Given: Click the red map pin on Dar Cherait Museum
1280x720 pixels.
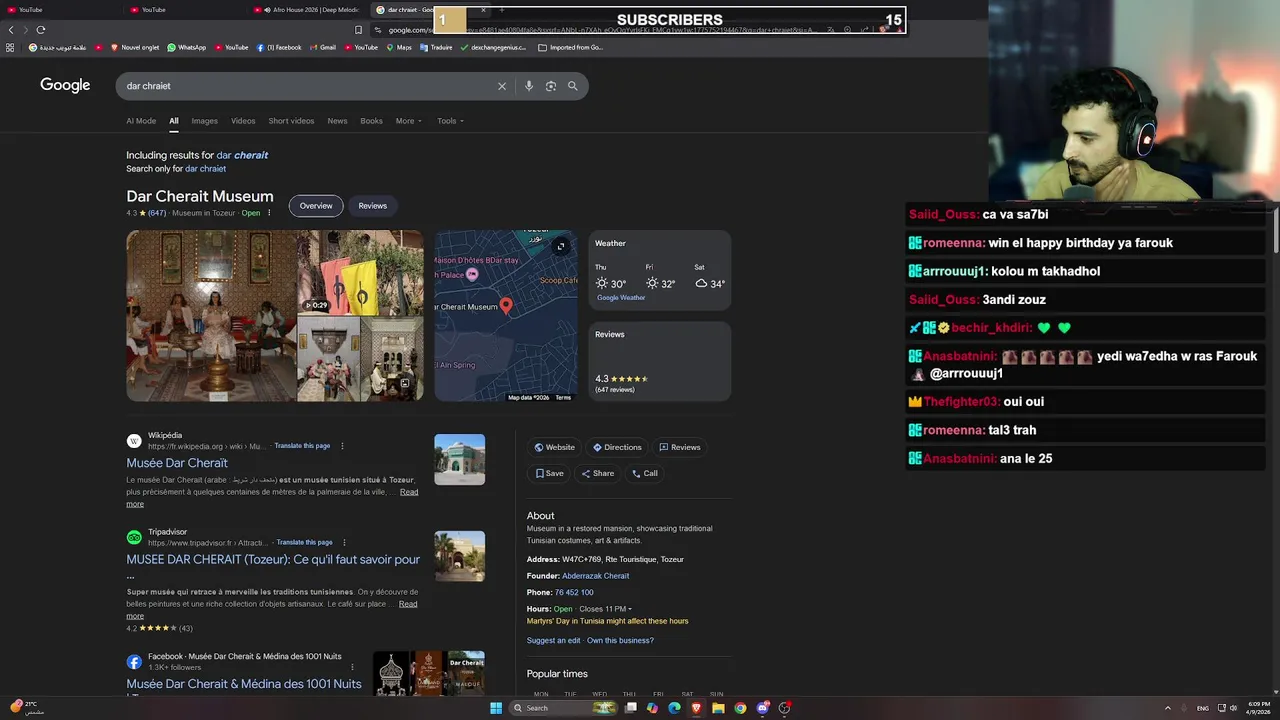Looking at the screenshot, I should (x=506, y=306).
